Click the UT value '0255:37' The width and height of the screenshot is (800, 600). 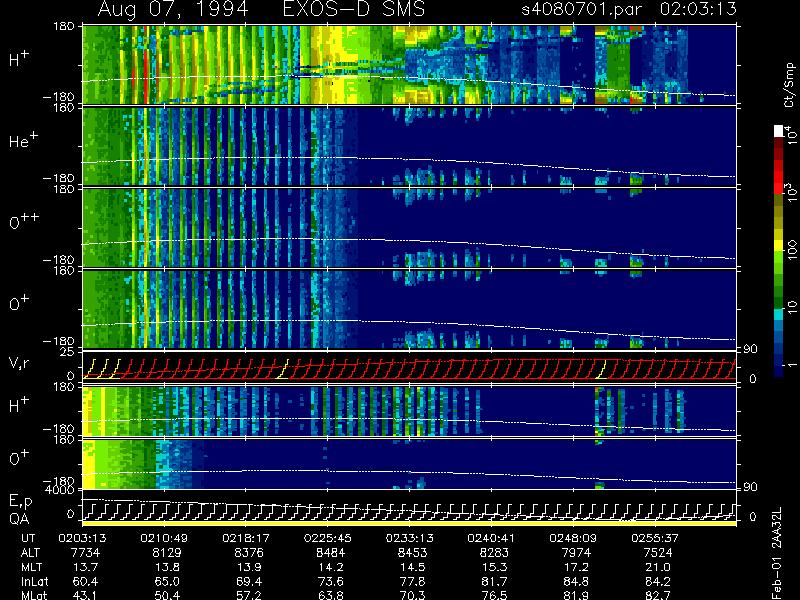pos(655,538)
